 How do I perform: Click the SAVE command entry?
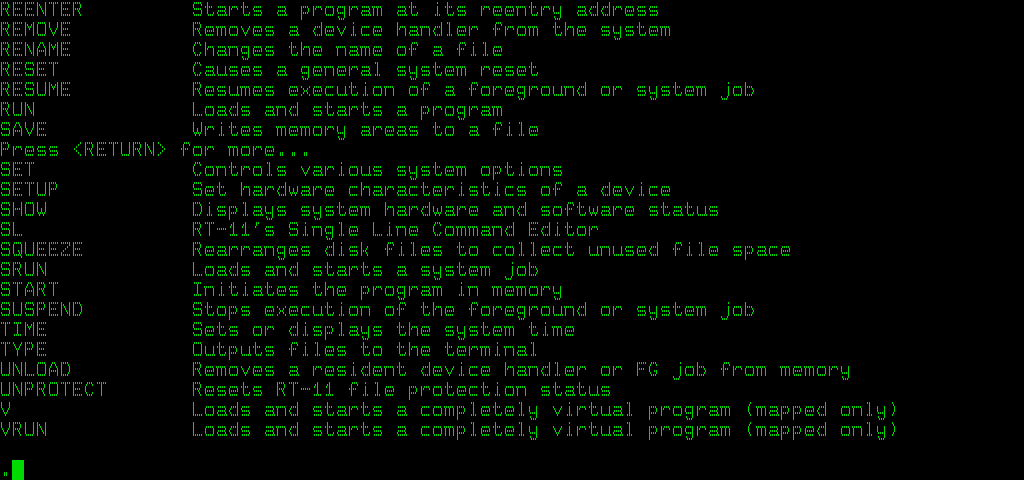23,130
